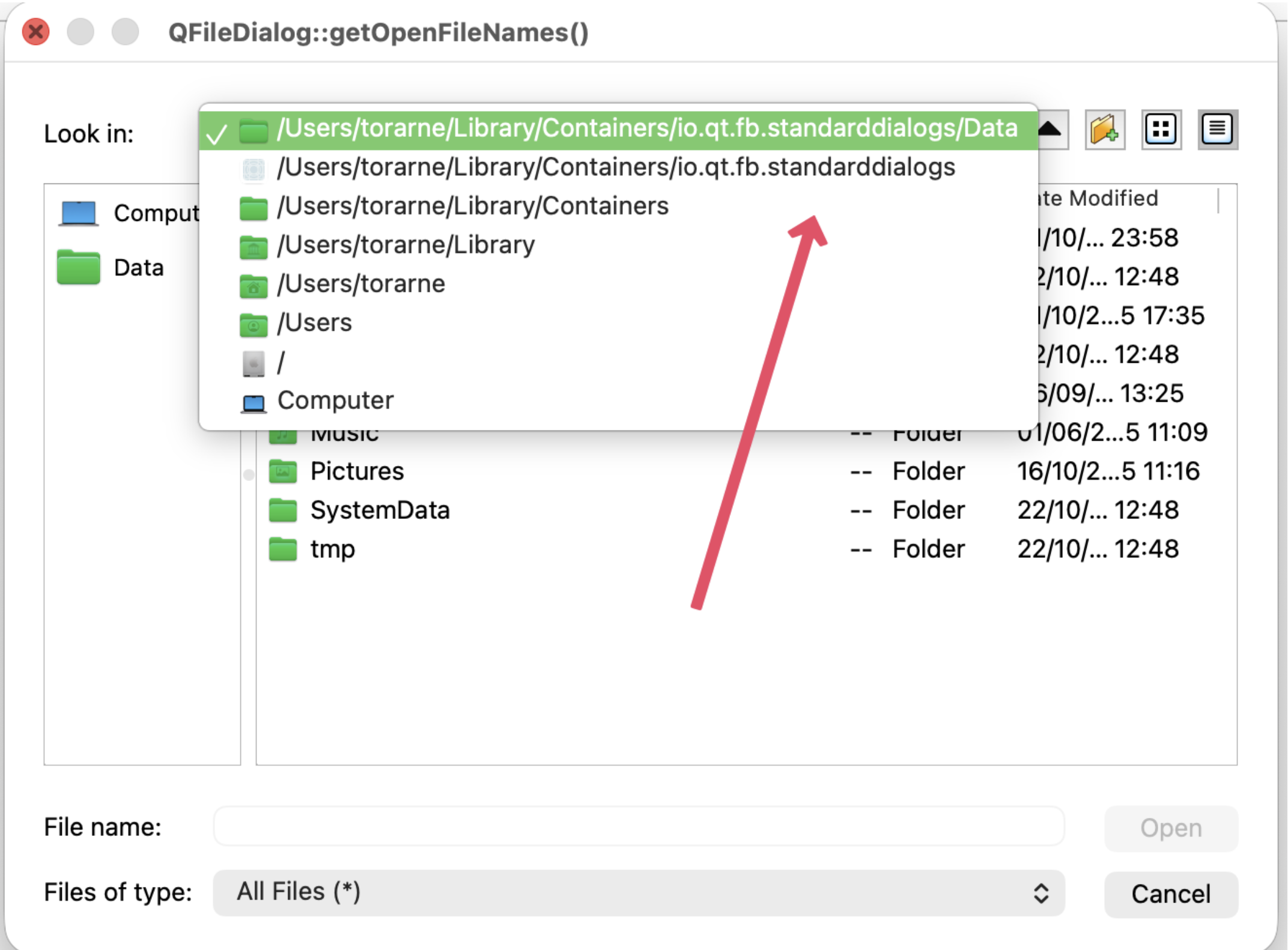Switch to detail list view
The height and width of the screenshot is (950, 1288).
(1217, 130)
